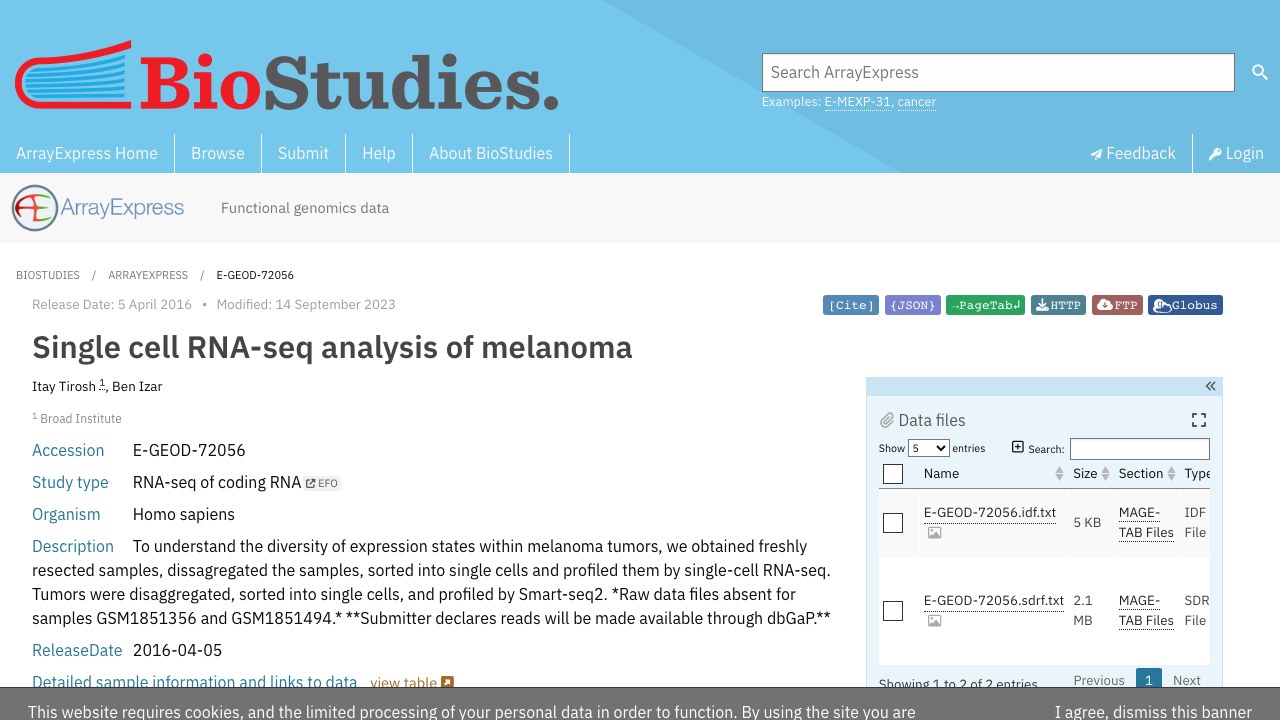Viewport: 1280px width, 720px height.
Task: Focus the Search ArrayExpress input field
Action: pos(998,72)
